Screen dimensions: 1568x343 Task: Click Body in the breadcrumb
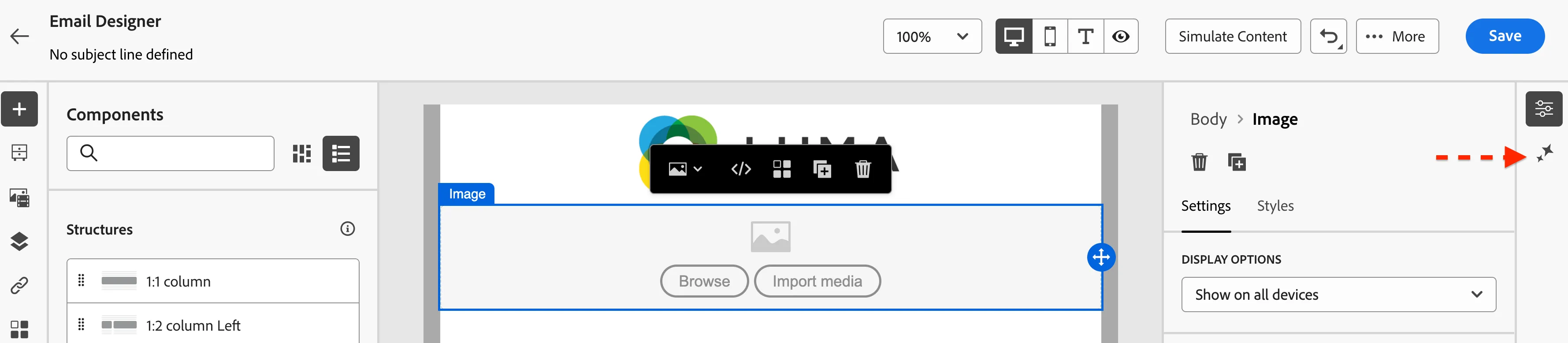click(x=1208, y=119)
